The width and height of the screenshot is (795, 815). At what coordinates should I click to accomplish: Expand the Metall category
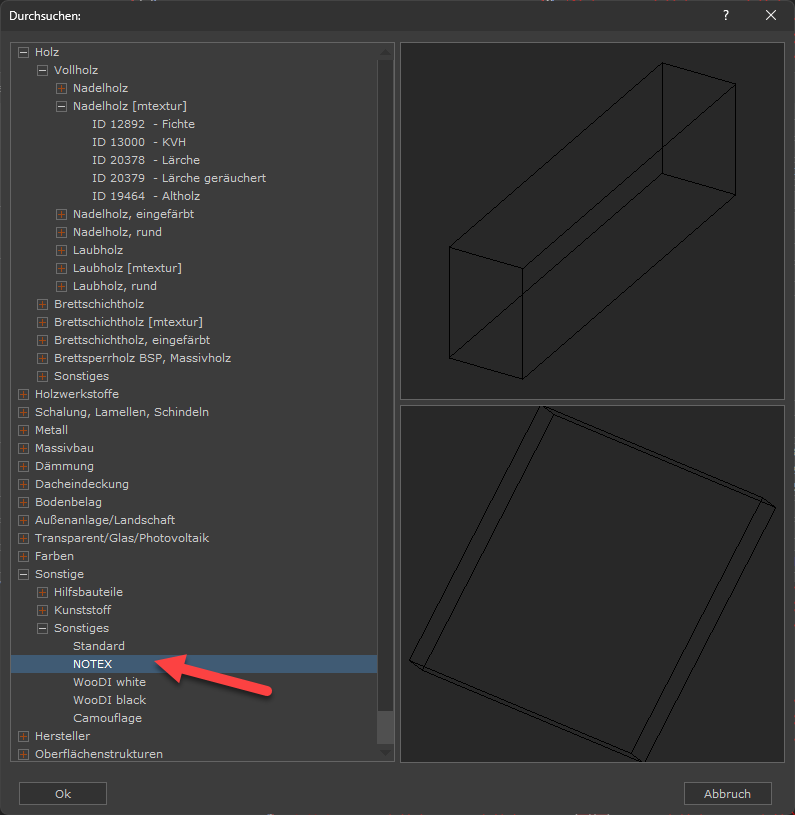[x=24, y=430]
